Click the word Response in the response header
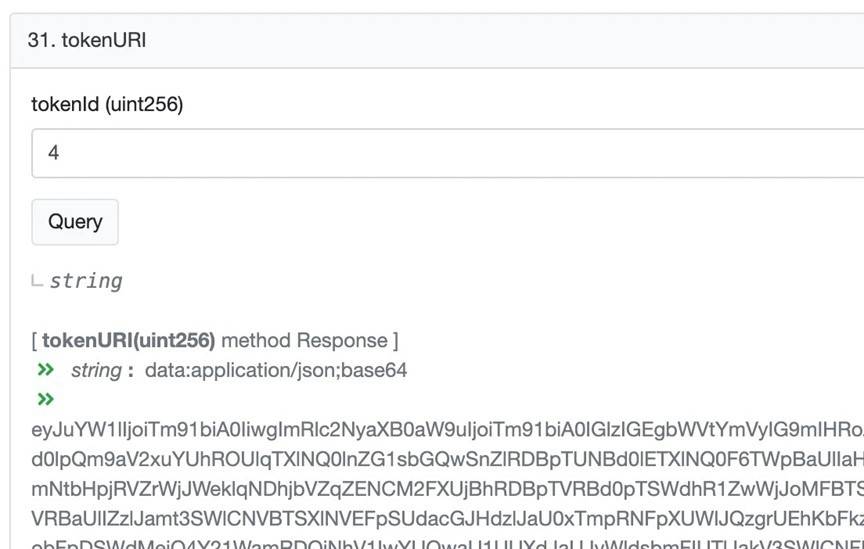The height and width of the screenshot is (549, 864). click(342, 340)
